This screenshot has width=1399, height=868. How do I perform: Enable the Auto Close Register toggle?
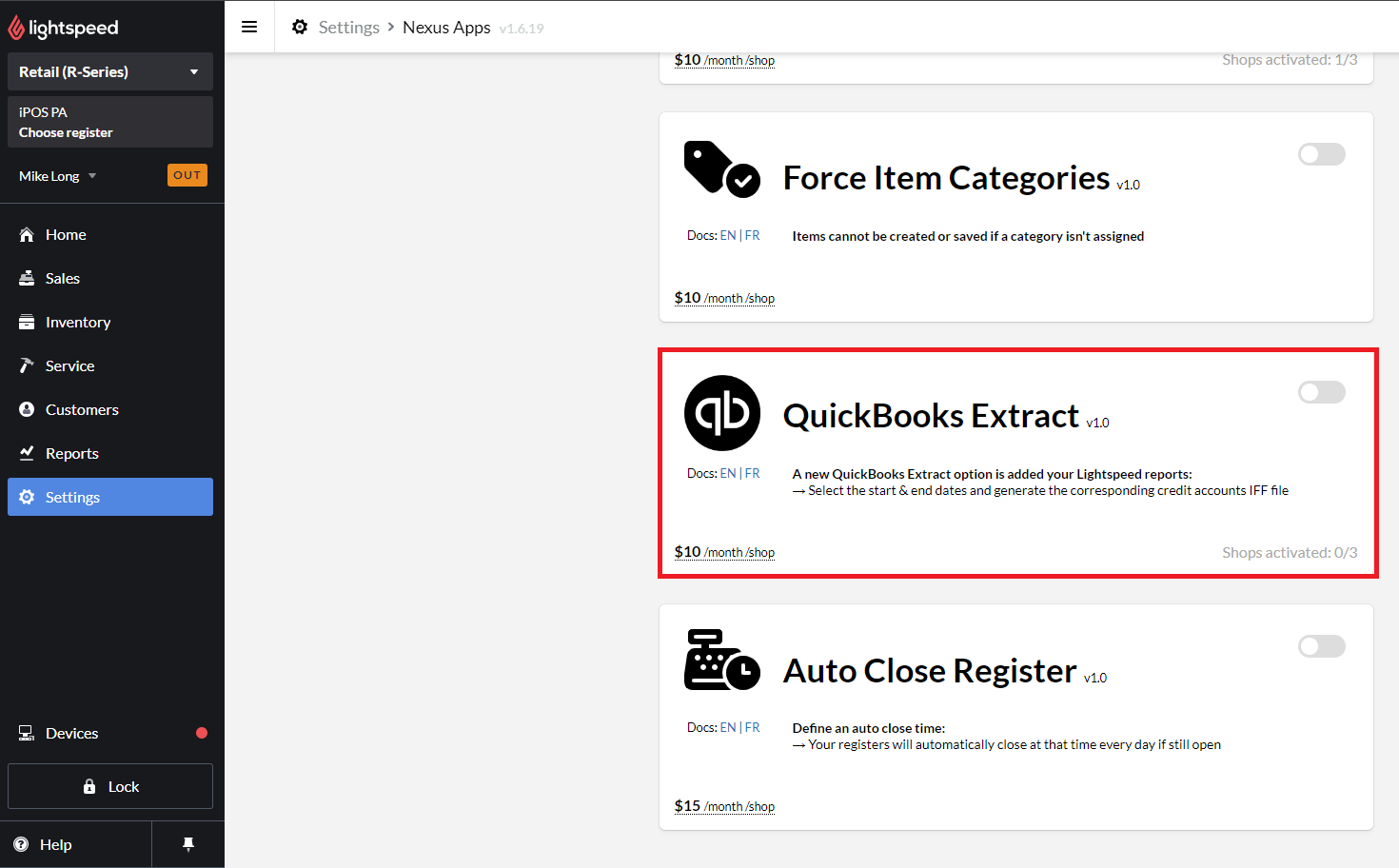[1322, 646]
